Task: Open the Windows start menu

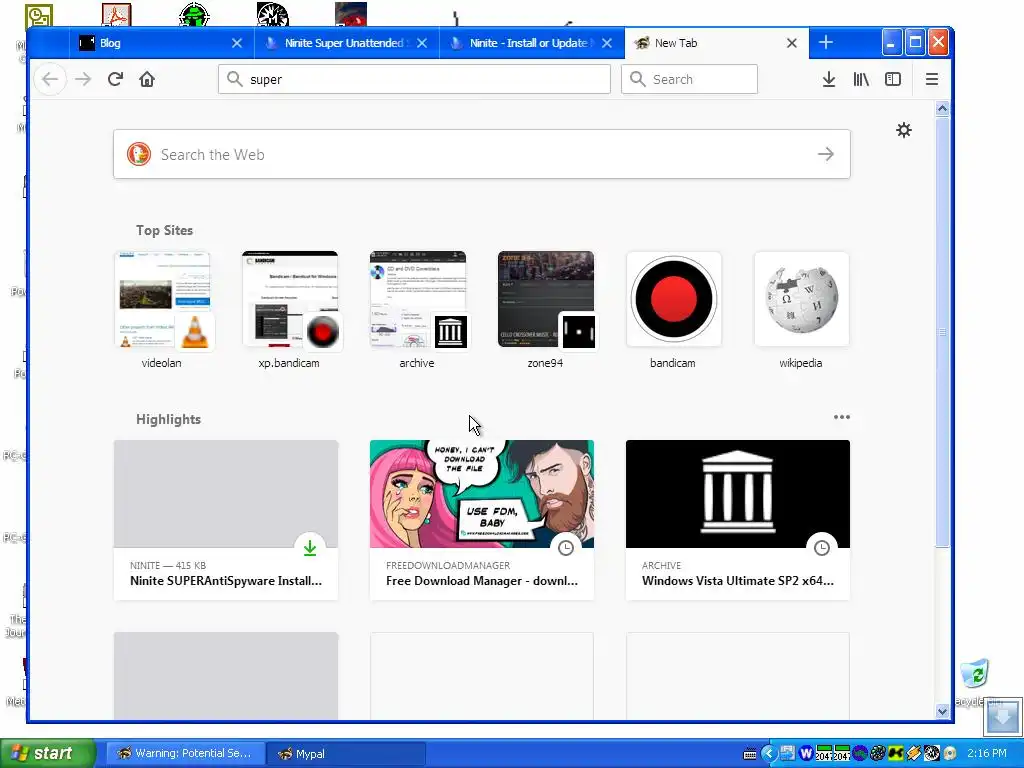Action: coord(47,754)
